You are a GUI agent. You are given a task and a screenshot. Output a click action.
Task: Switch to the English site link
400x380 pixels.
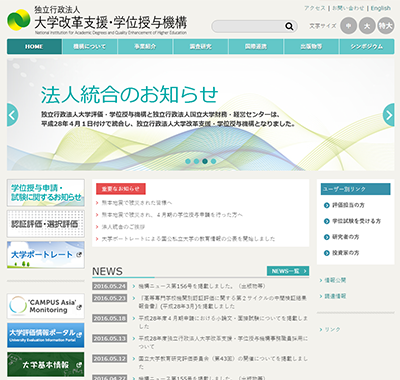point(381,8)
